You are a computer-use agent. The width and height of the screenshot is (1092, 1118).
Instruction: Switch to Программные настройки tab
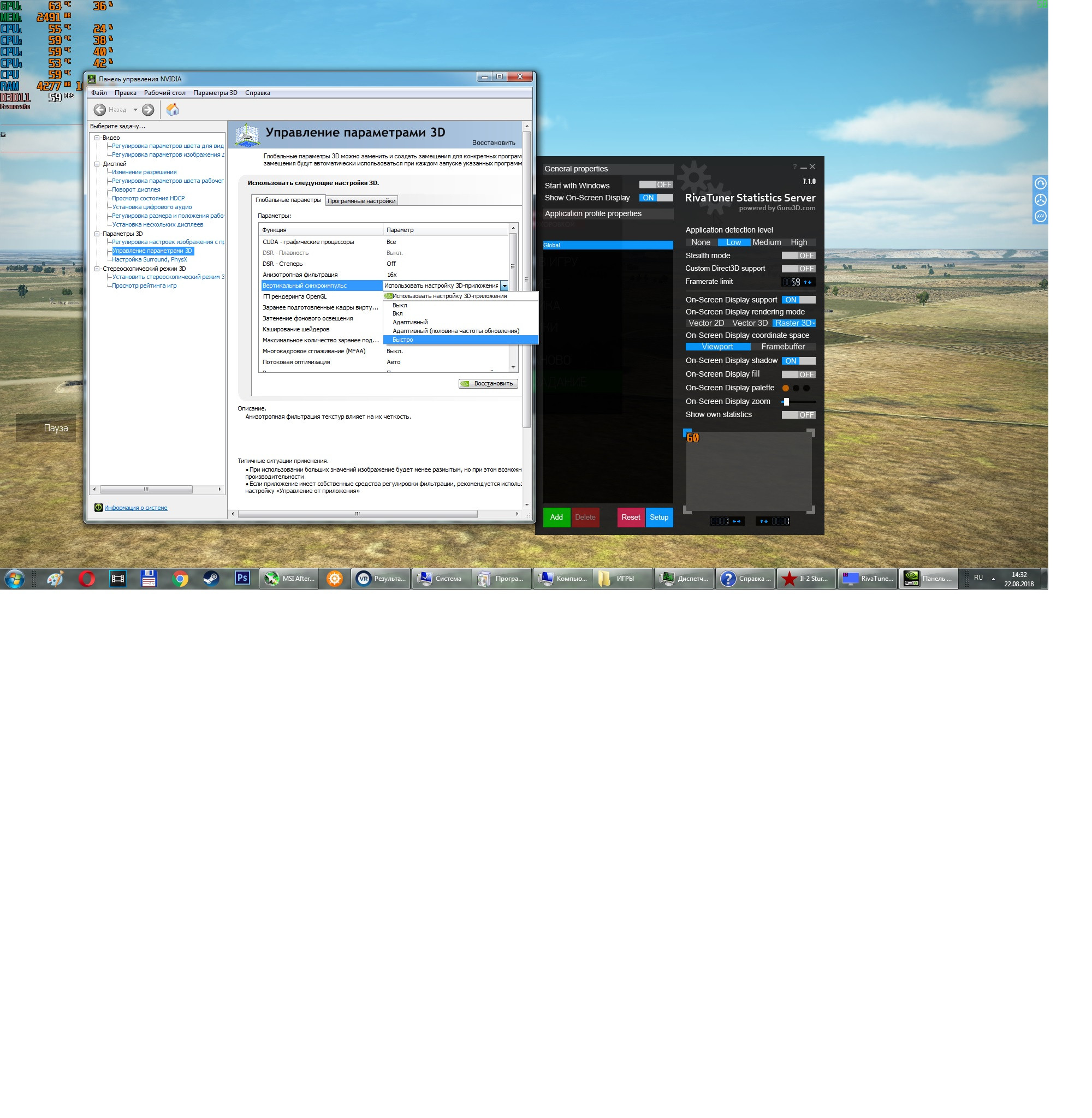coord(361,201)
